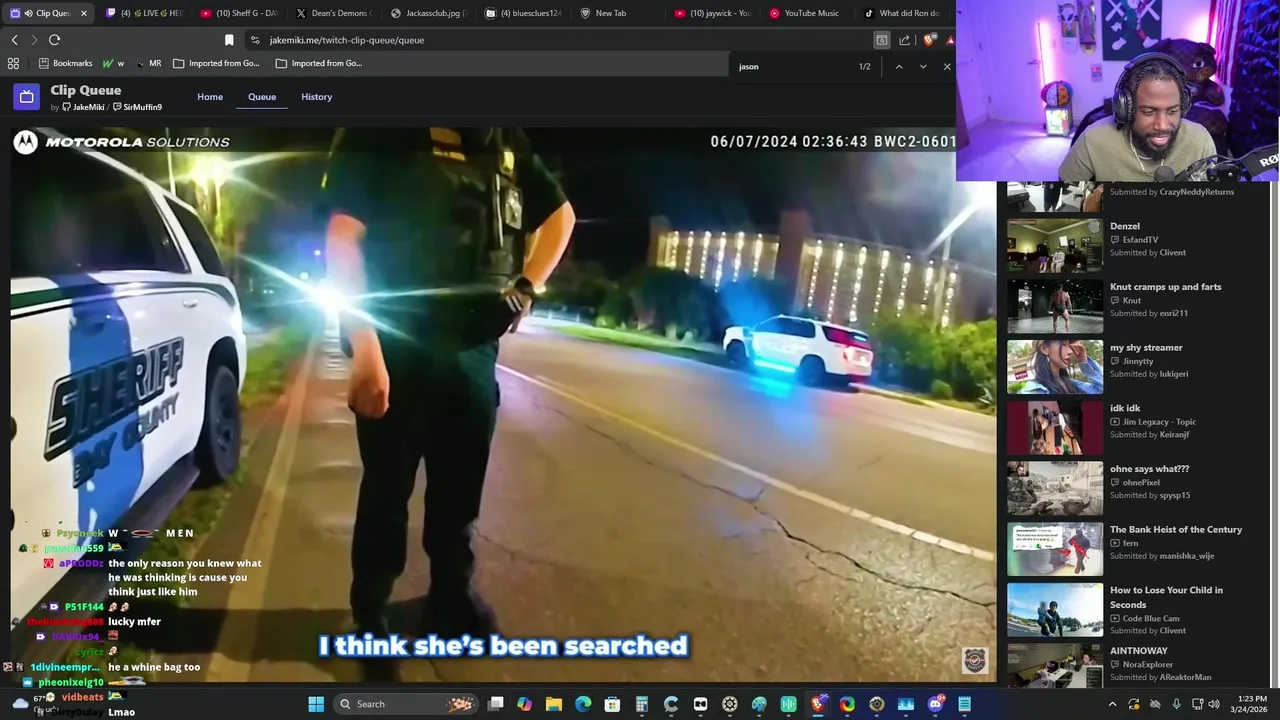Screen dimensions: 1280x720
Task: Switch to the '(4) bluesclues124' tab
Action: click(x=524, y=13)
